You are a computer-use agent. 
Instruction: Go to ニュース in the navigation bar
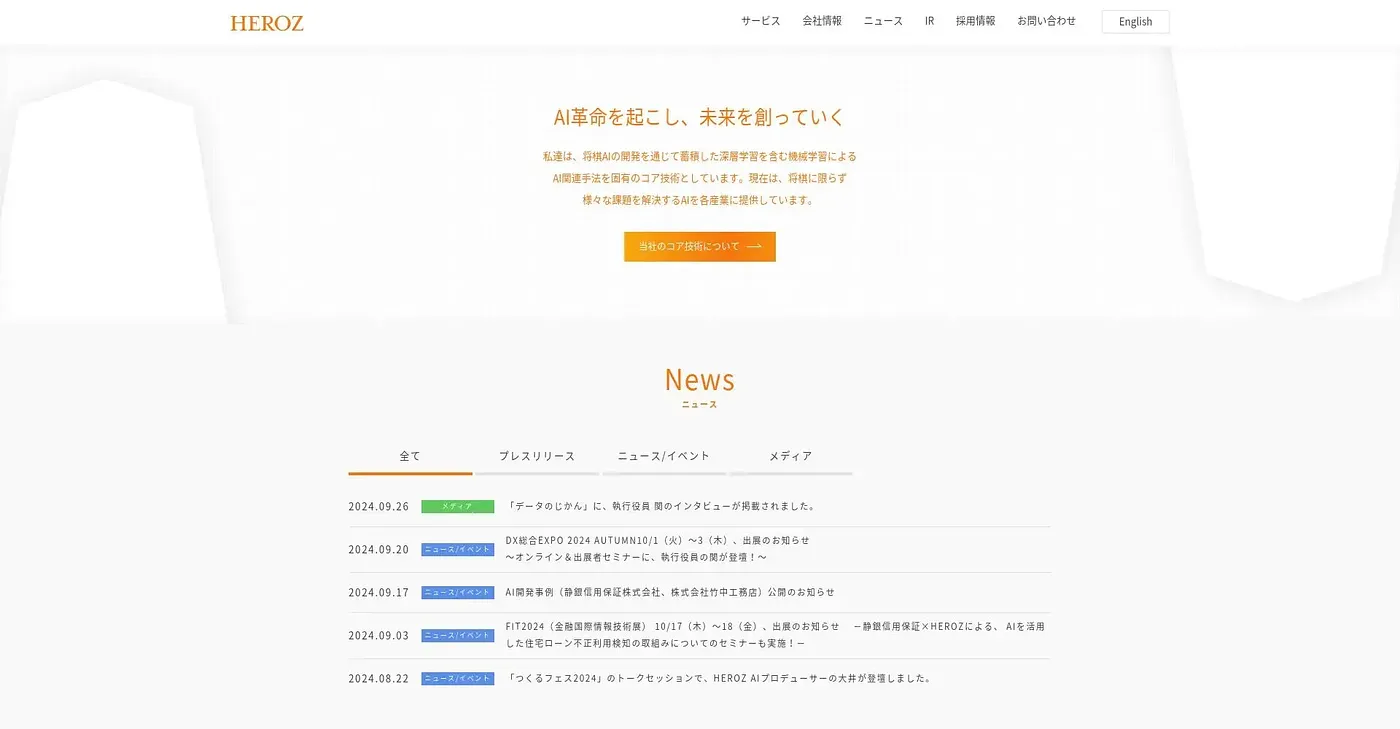883,21
